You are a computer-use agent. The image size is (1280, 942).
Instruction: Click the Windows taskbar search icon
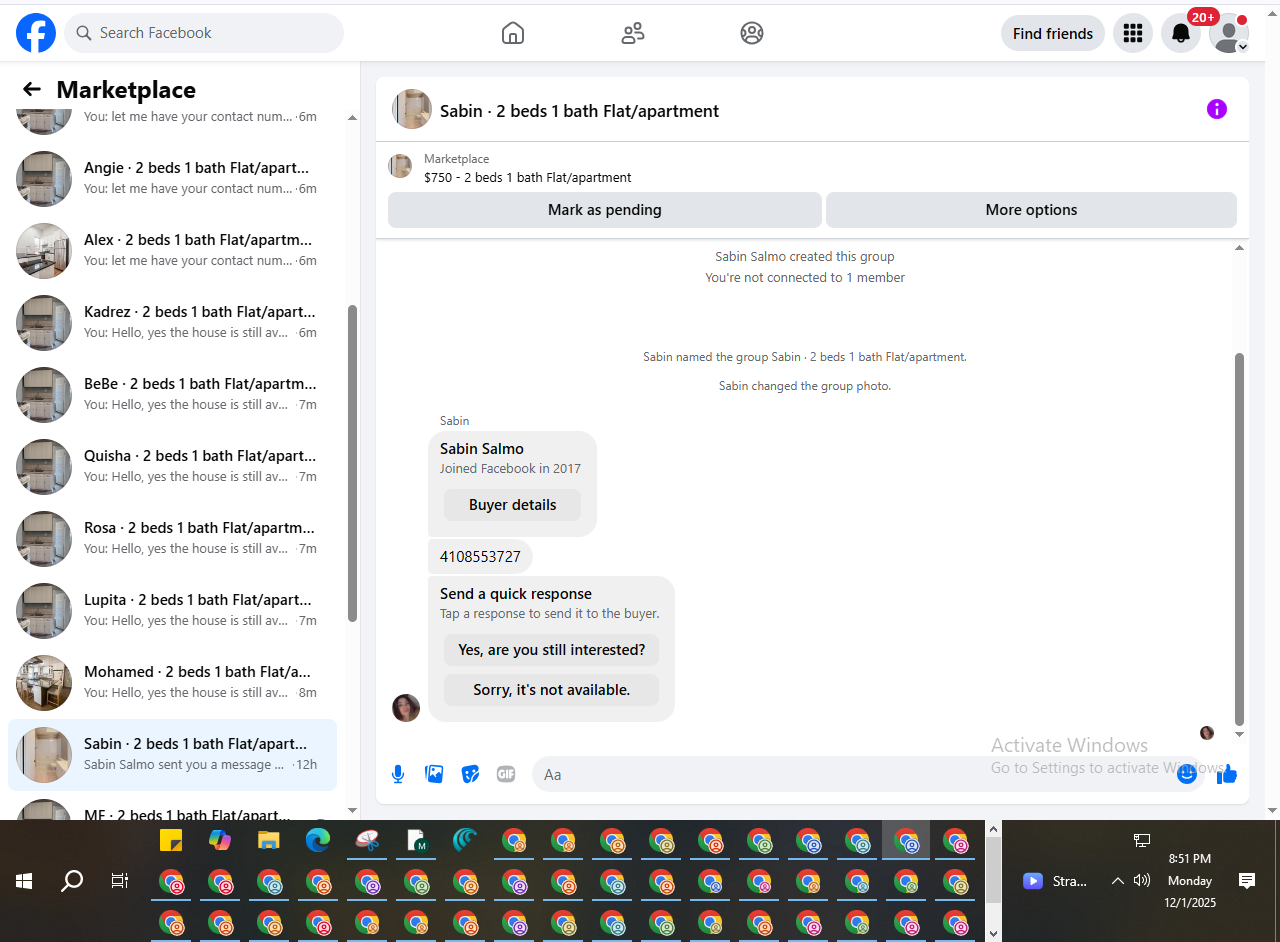72,881
